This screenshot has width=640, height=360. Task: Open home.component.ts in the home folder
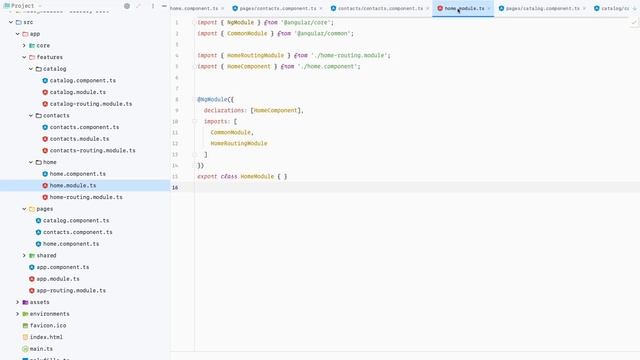coord(78,174)
